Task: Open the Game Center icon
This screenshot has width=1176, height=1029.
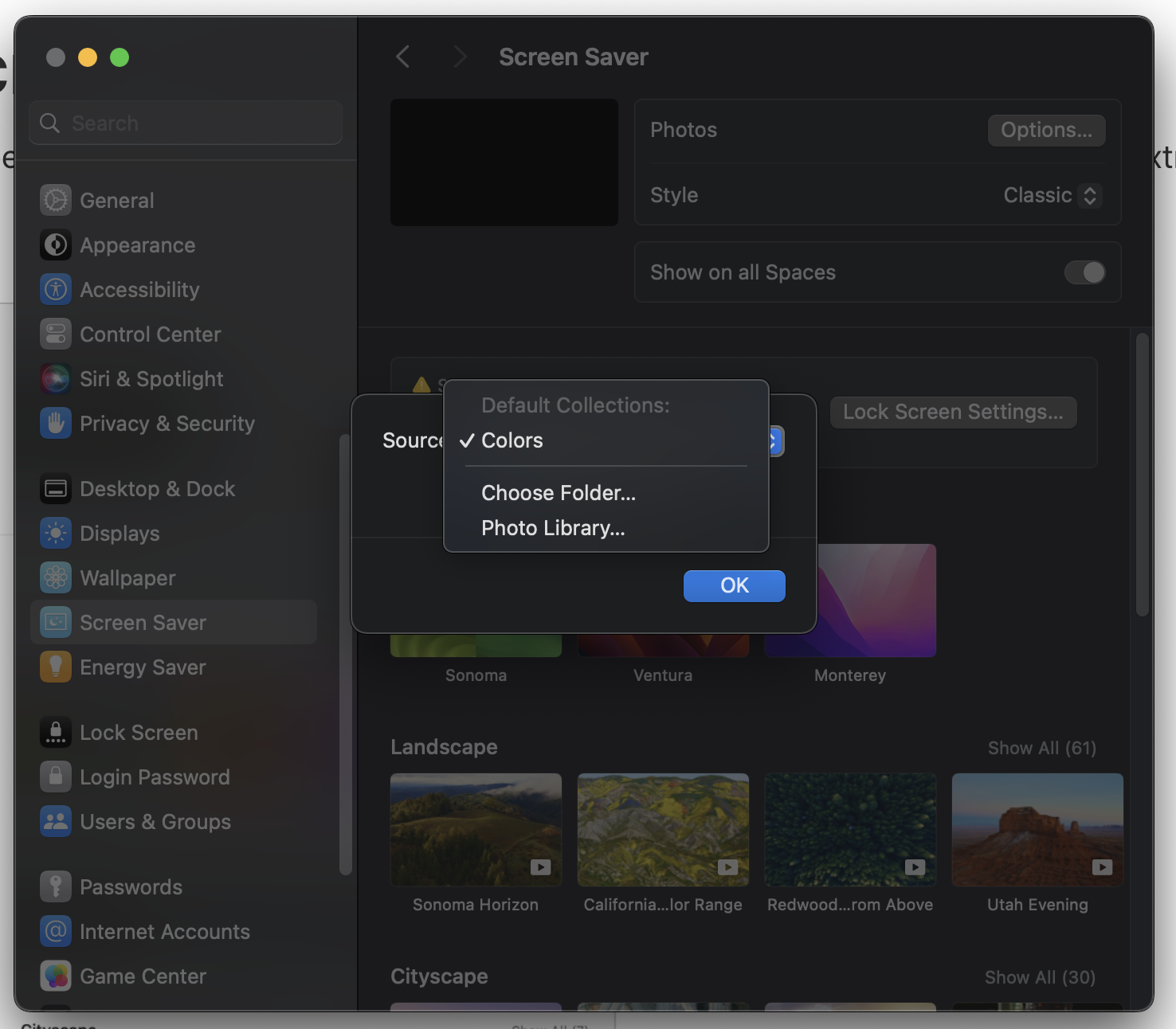Action: [x=56, y=976]
